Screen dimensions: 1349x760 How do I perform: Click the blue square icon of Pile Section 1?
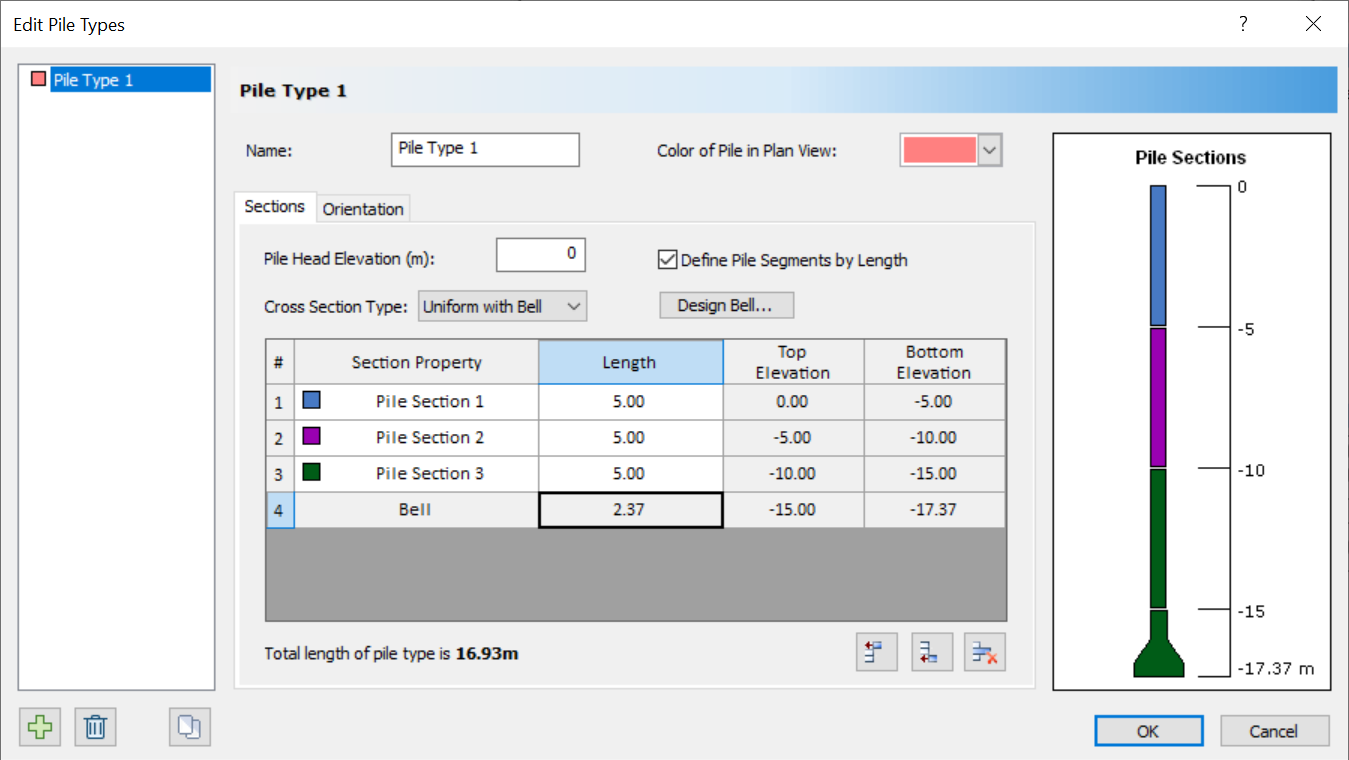point(312,401)
